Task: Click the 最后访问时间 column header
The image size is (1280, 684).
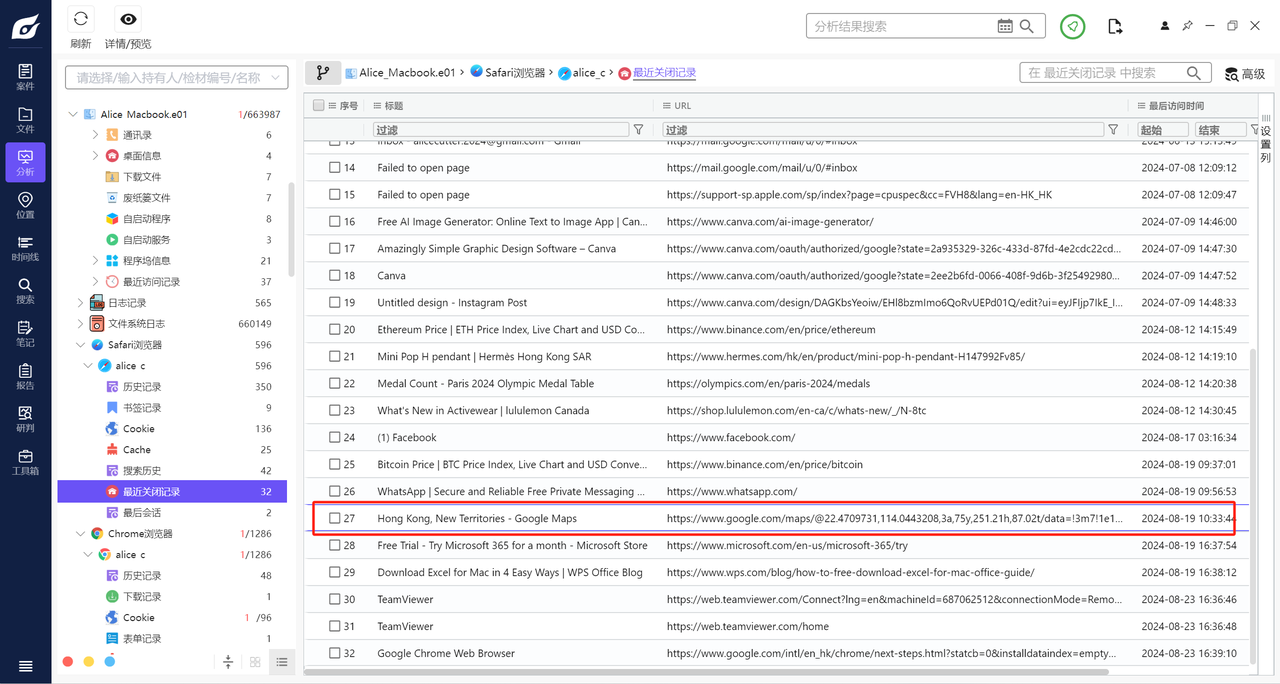Action: point(1176,106)
